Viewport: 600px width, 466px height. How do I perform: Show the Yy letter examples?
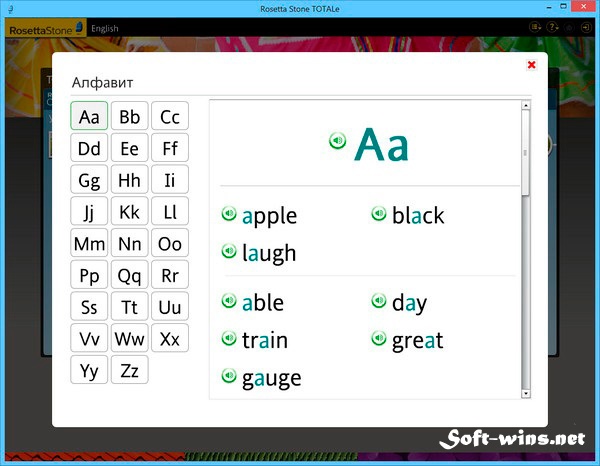[x=89, y=370]
